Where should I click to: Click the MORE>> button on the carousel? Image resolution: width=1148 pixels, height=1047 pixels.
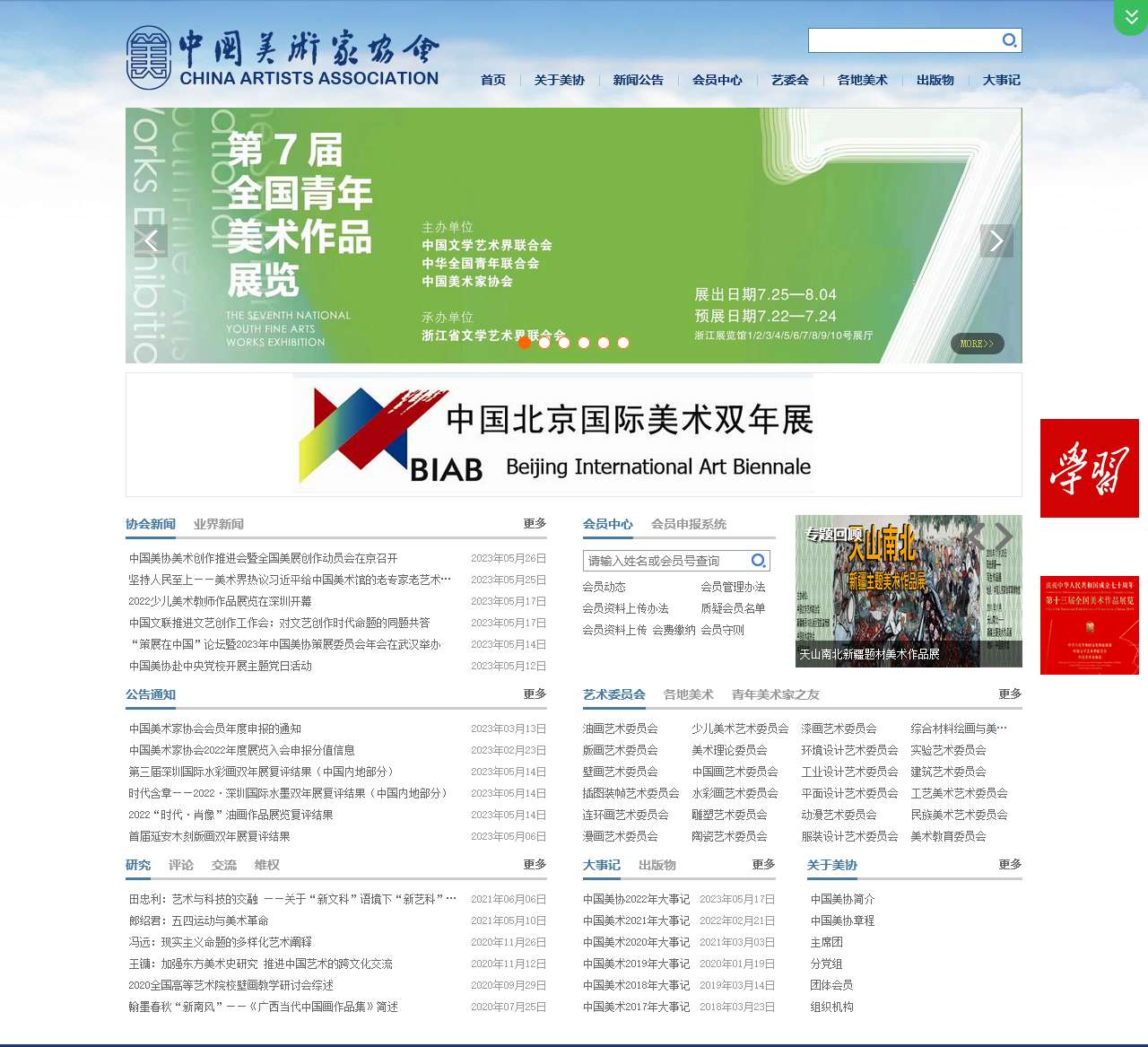[x=977, y=344]
